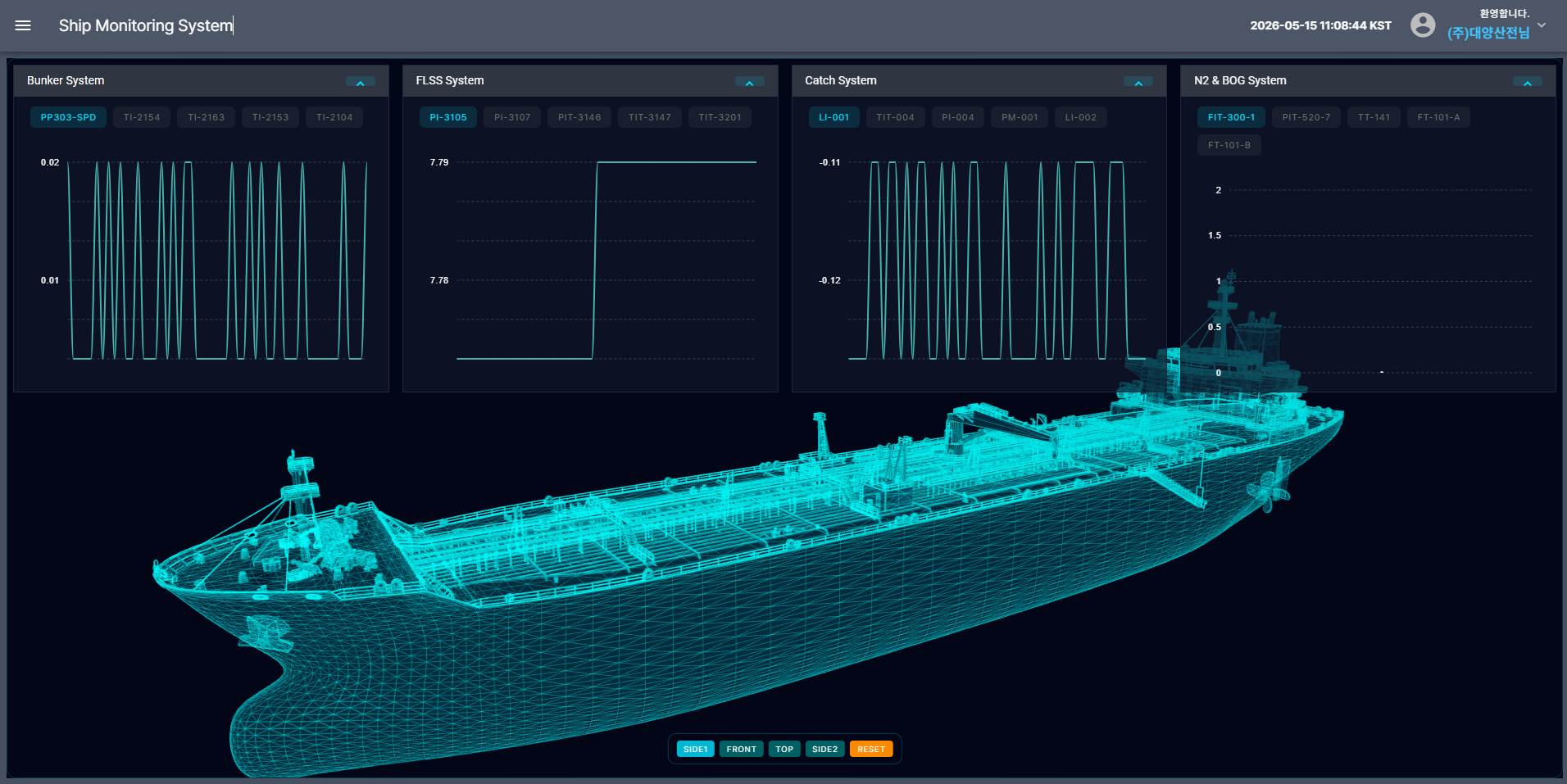Open the TIT-3201 sensor tab

[x=720, y=117]
